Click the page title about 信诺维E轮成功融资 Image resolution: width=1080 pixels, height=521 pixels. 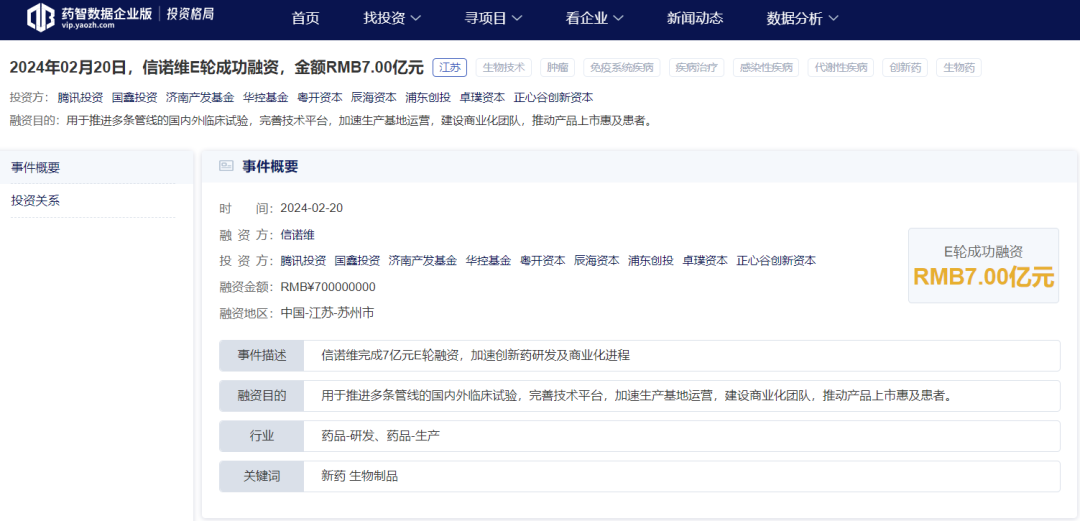tap(216, 68)
